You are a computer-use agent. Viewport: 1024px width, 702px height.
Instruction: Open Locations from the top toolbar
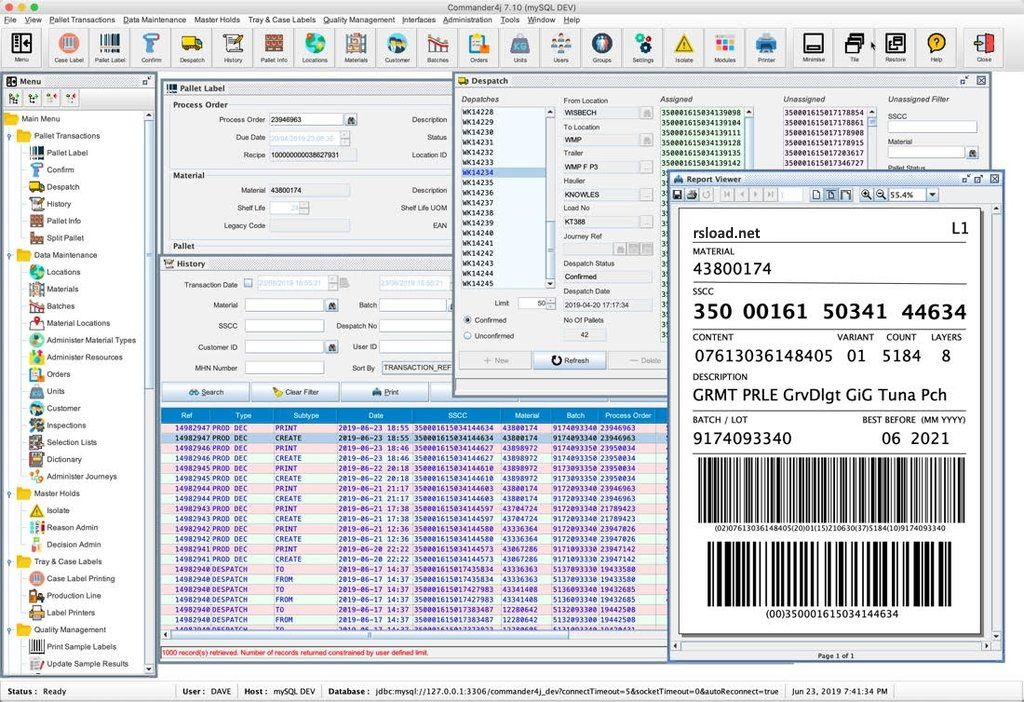coord(314,46)
